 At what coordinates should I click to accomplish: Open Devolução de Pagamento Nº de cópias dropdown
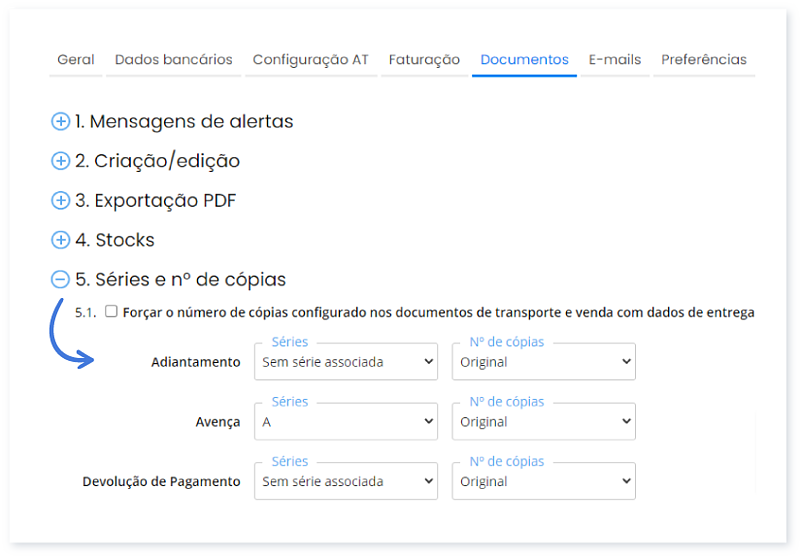point(543,481)
